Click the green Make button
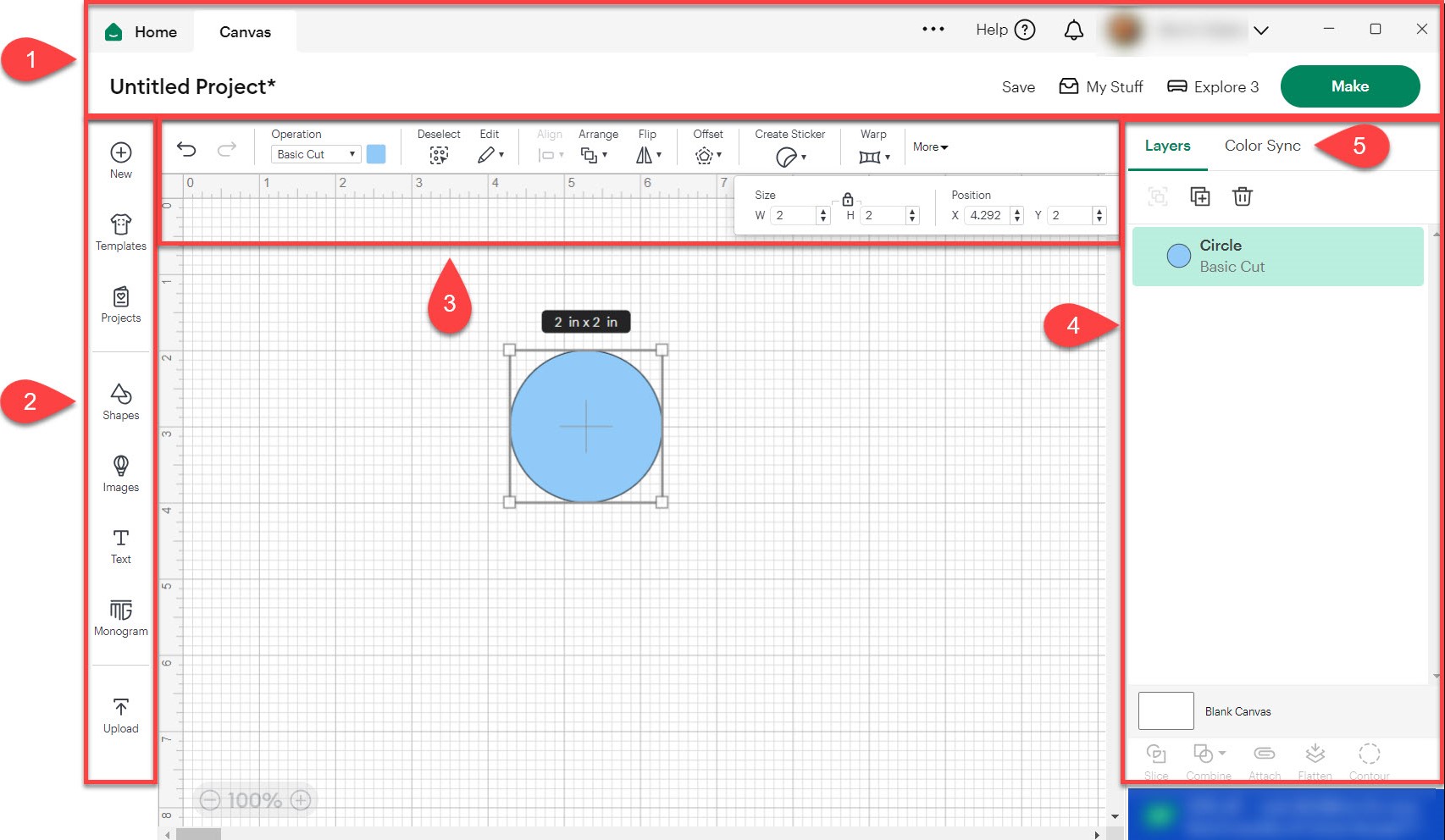 pos(1349,86)
